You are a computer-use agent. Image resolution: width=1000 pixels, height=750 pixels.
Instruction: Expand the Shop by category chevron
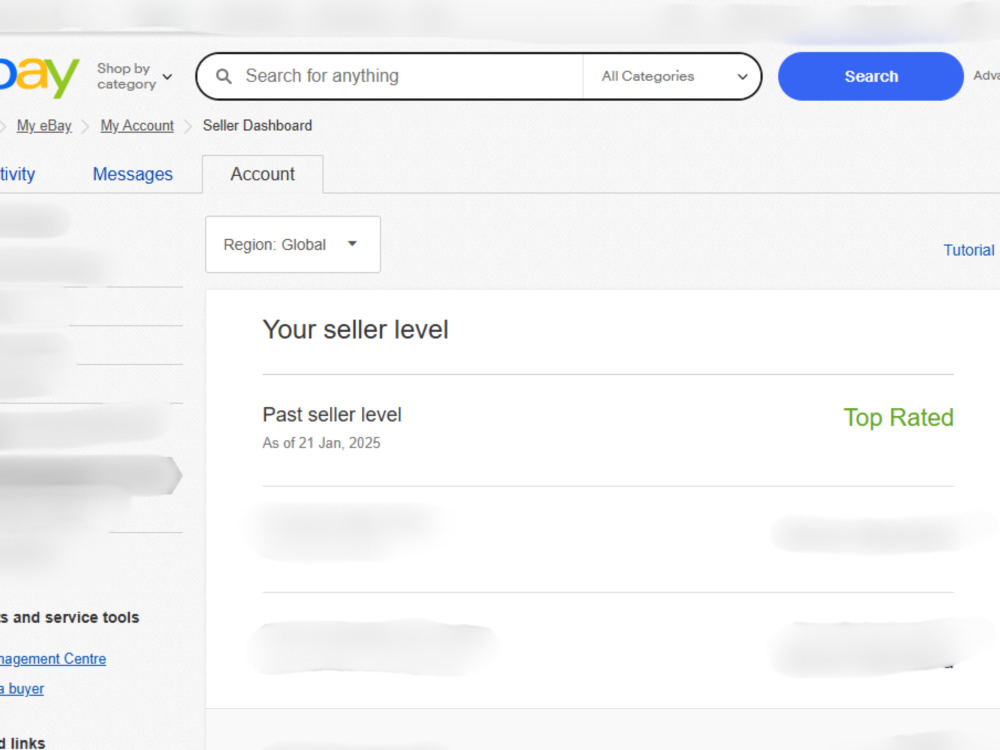click(x=167, y=77)
